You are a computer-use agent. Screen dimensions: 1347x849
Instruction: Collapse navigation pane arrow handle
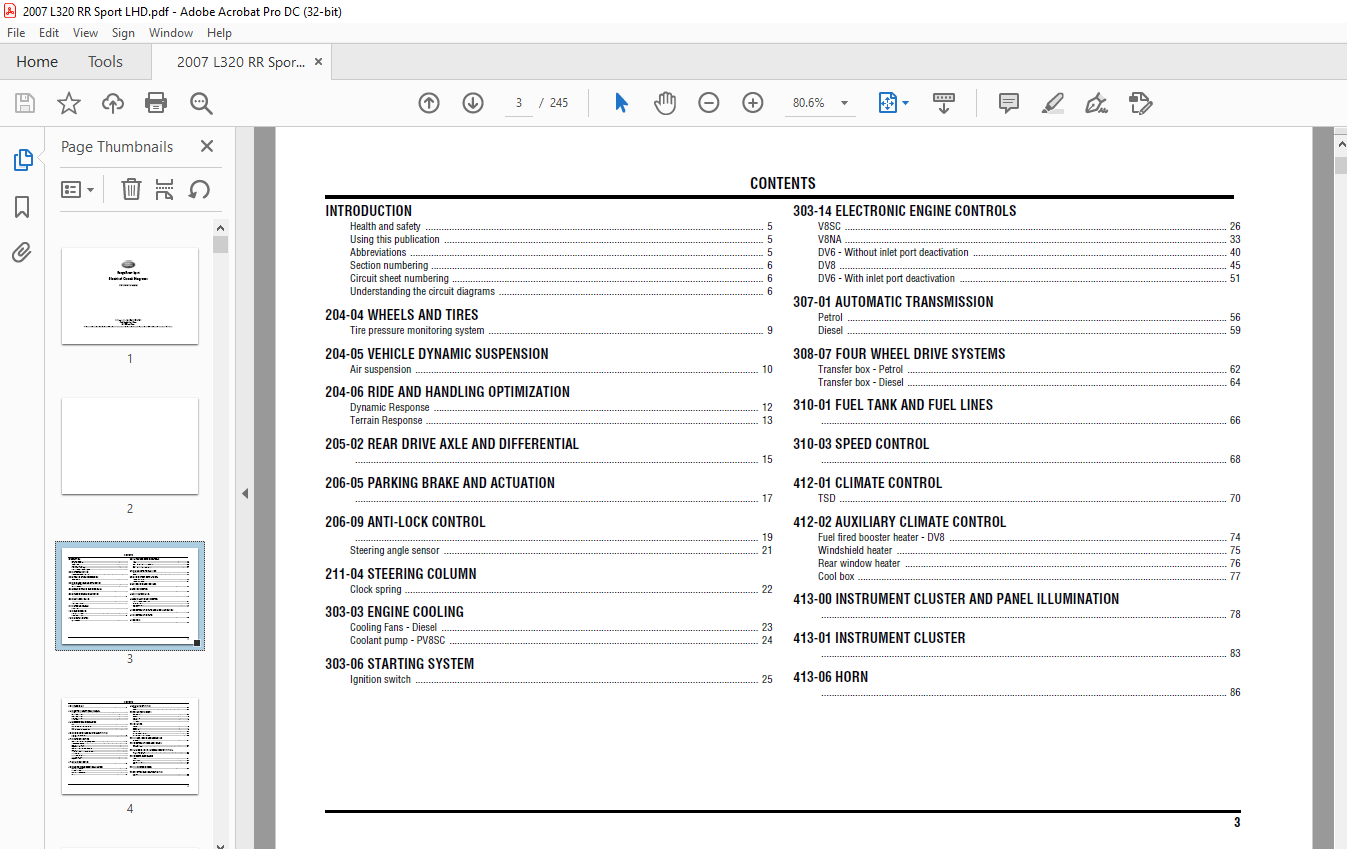click(x=245, y=493)
